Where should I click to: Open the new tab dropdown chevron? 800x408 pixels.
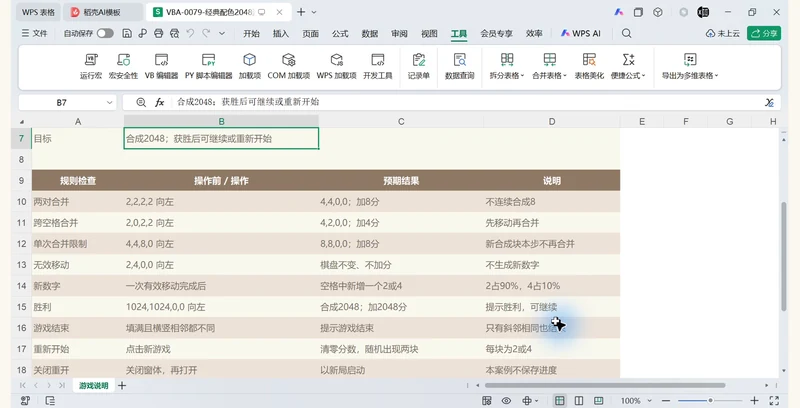[x=314, y=12]
